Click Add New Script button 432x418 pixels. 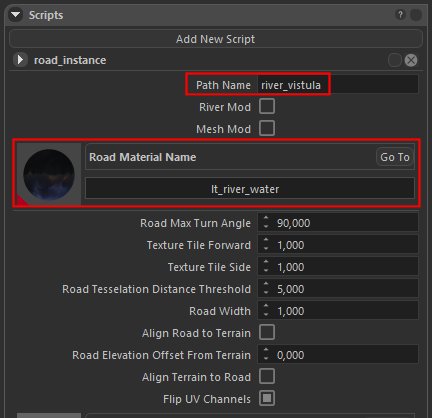click(x=216, y=39)
